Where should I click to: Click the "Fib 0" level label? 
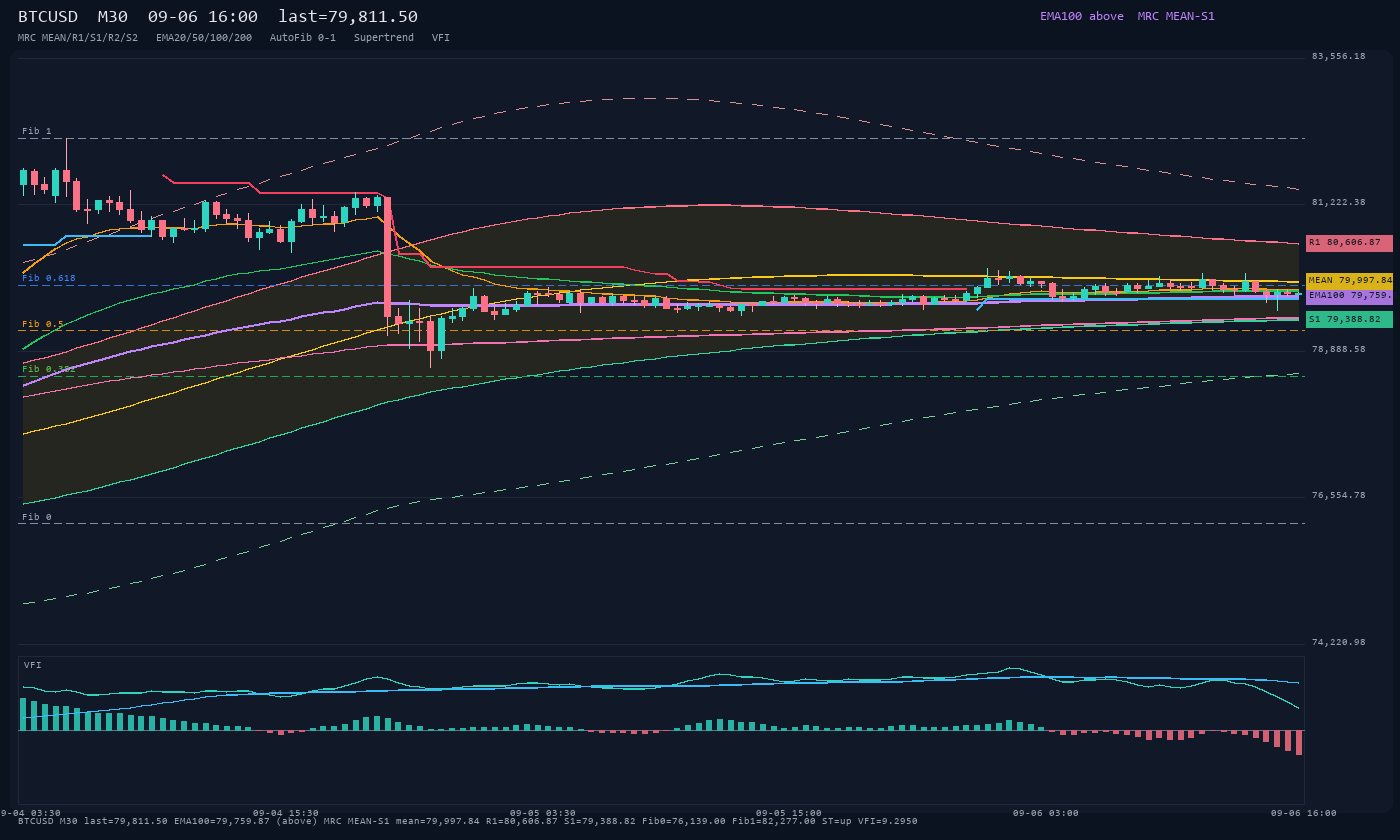point(37,517)
